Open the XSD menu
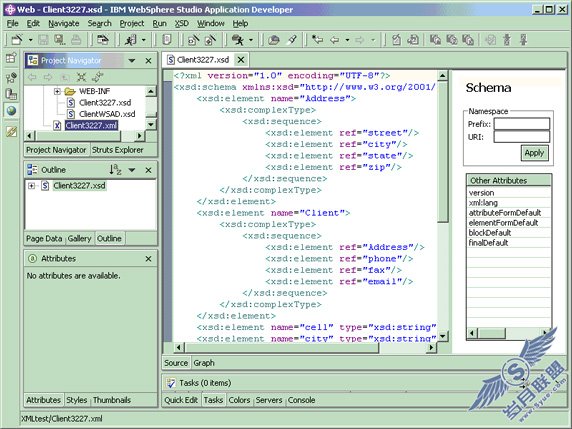The width and height of the screenshot is (572, 429). [181, 23]
